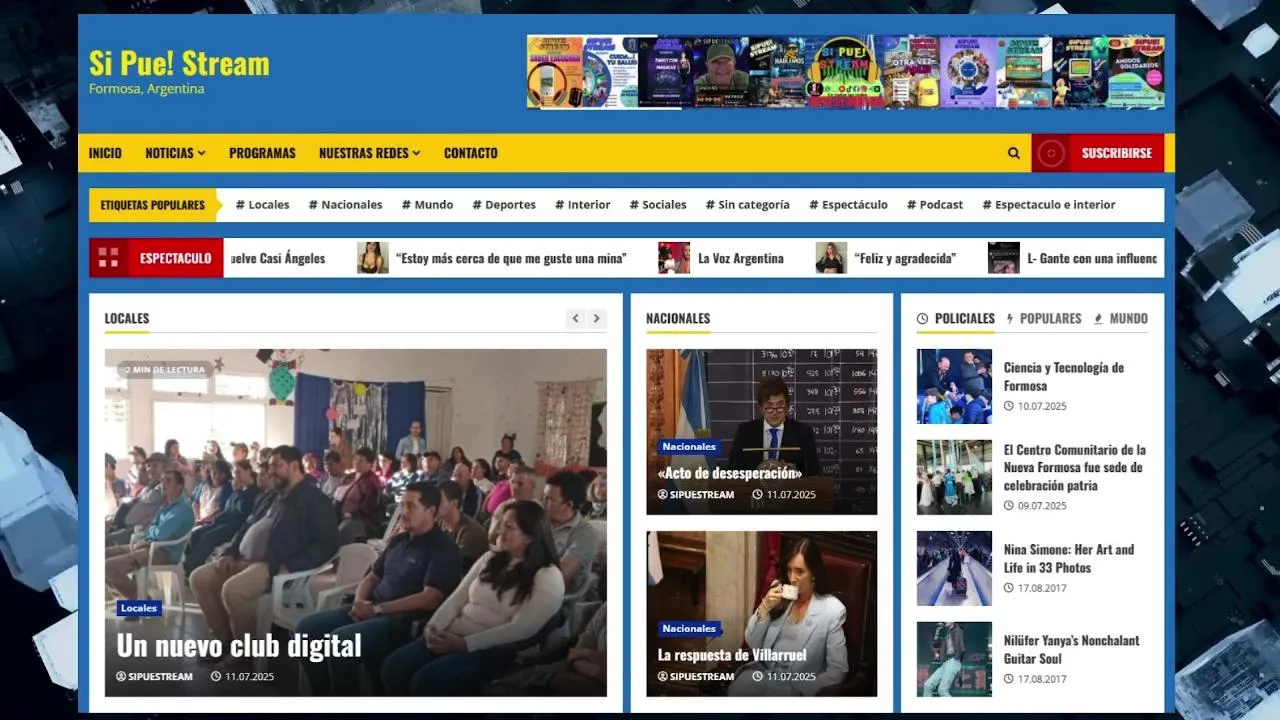This screenshot has height=720, width=1280.
Task: Click Locales badge on featured article
Action: click(x=139, y=608)
